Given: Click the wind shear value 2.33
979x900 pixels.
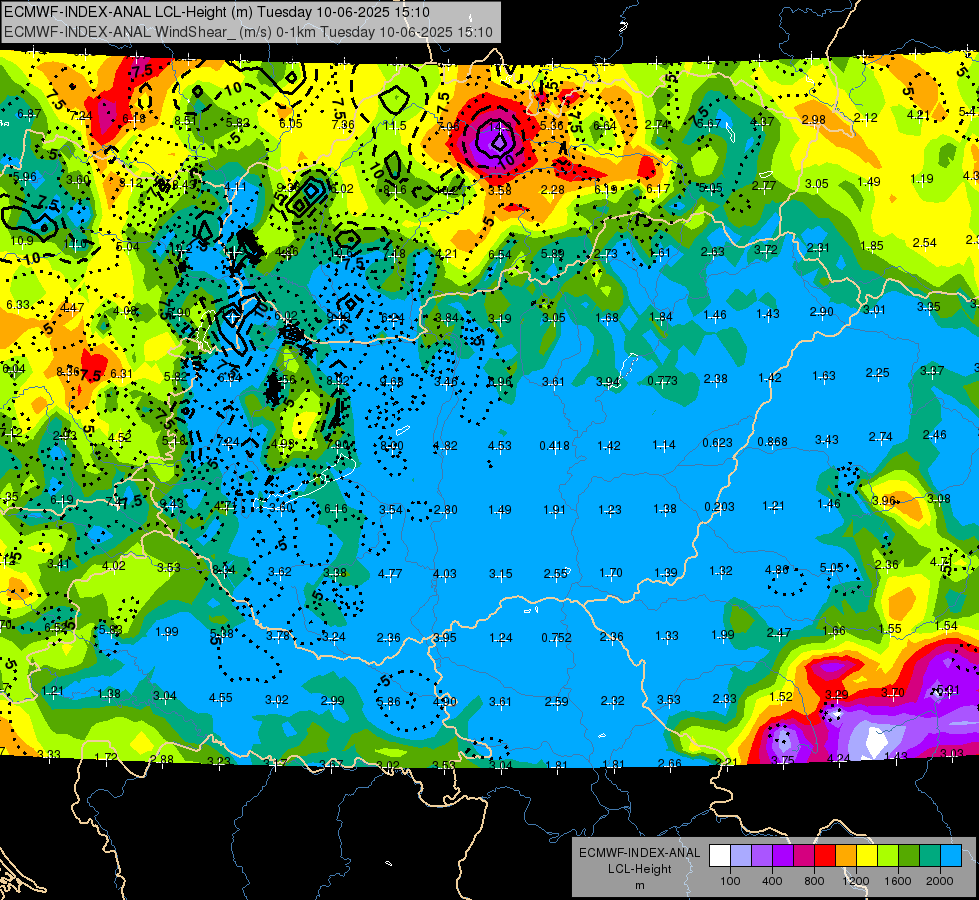Looking at the screenshot, I should pyautogui.click(x=724, y=699).
